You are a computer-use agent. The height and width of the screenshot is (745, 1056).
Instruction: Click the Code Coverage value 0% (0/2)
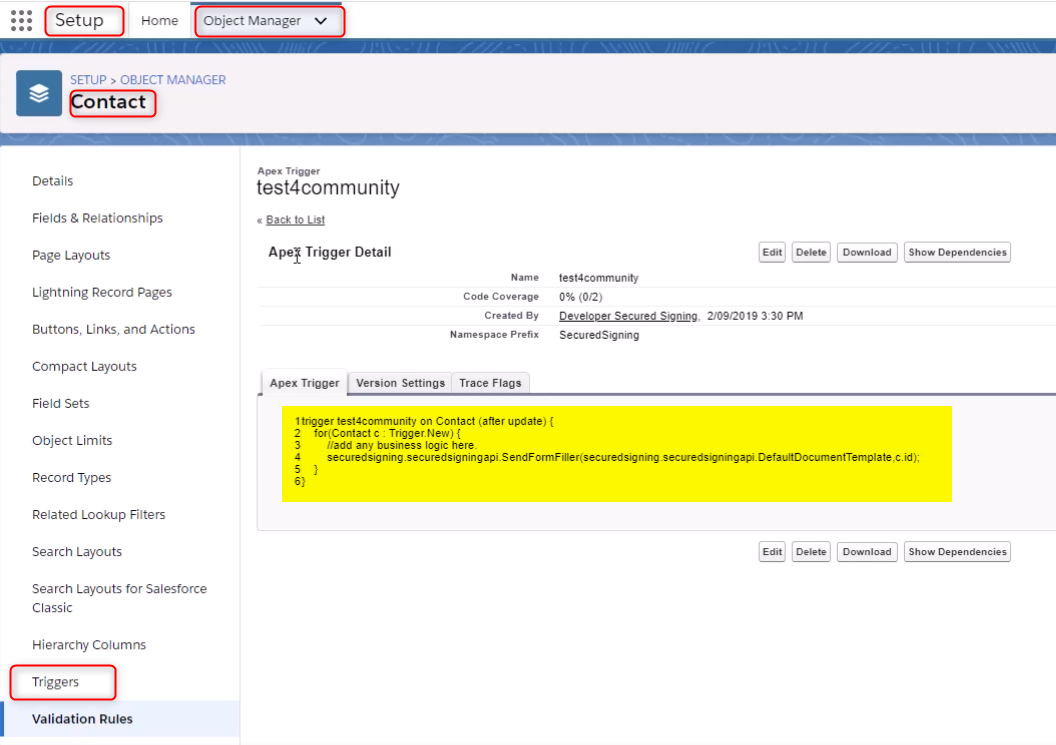[581, 296]
